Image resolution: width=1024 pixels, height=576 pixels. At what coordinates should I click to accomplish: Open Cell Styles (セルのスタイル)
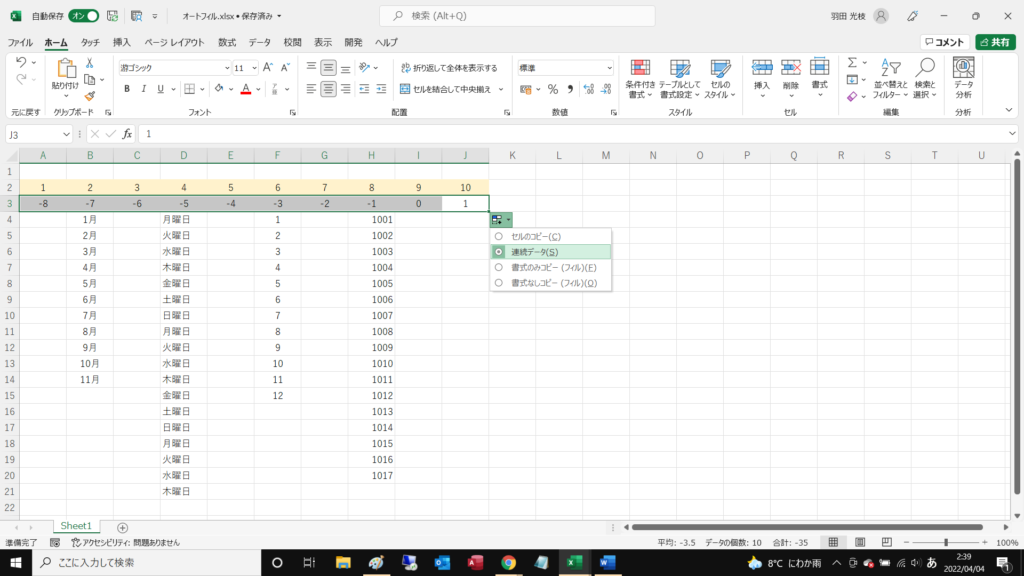[720, 79]
